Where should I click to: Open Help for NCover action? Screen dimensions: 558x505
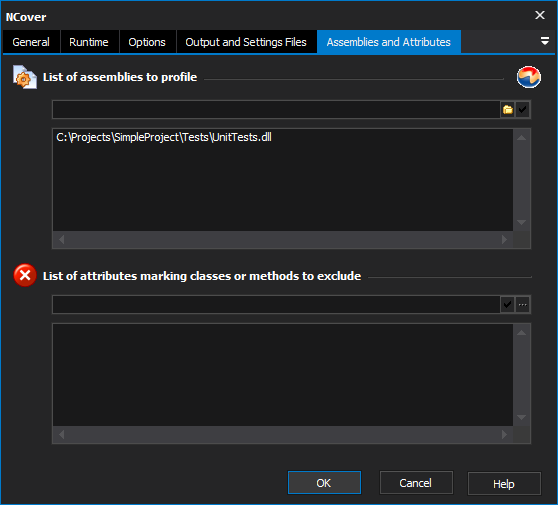(x=504, y=483)
